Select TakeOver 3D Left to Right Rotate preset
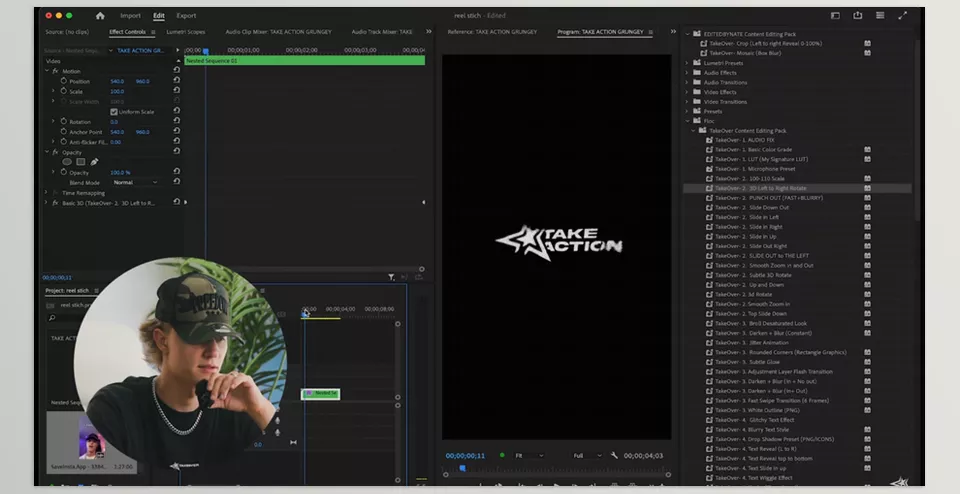Image resolution: width=960 pixels, height=494 pixels. tap(760, 188)
